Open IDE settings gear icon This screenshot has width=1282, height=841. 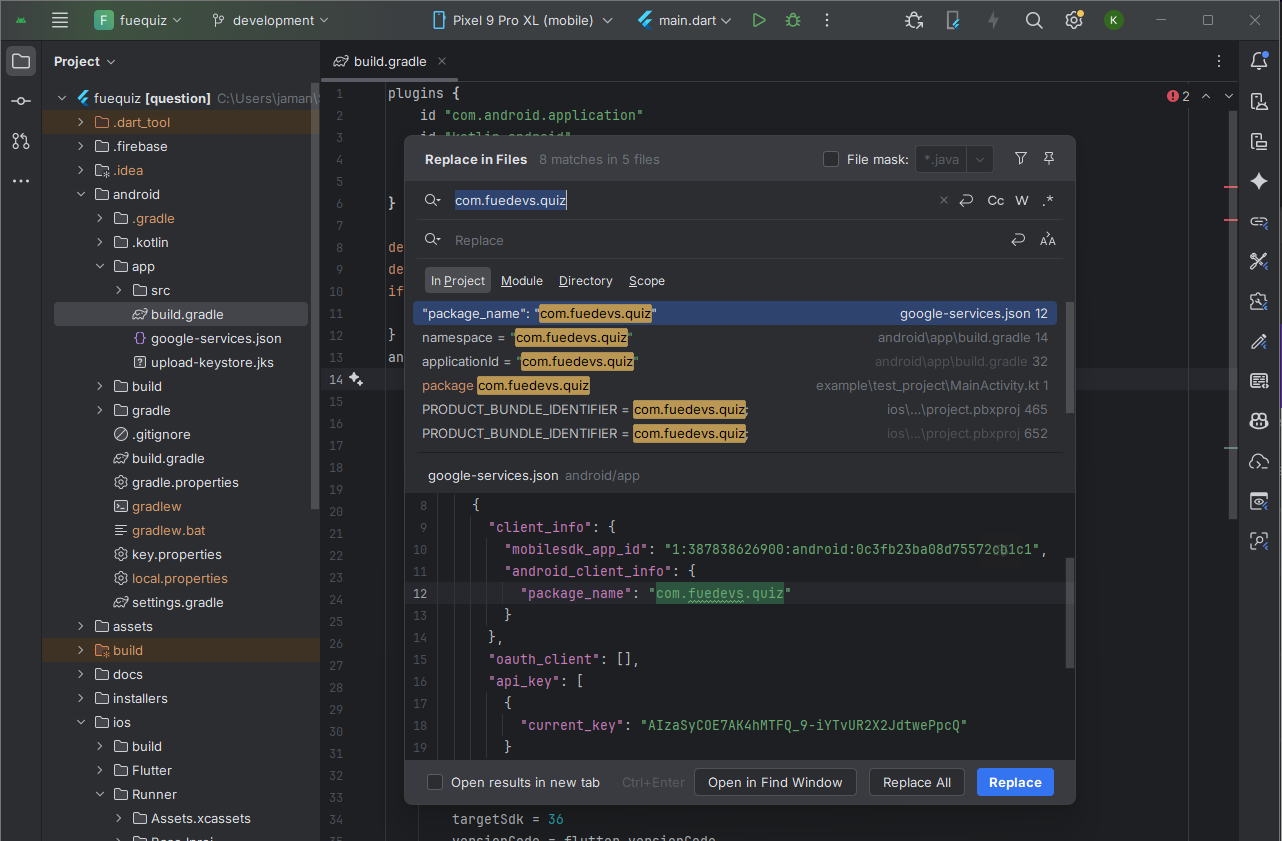click(1074, 20)
